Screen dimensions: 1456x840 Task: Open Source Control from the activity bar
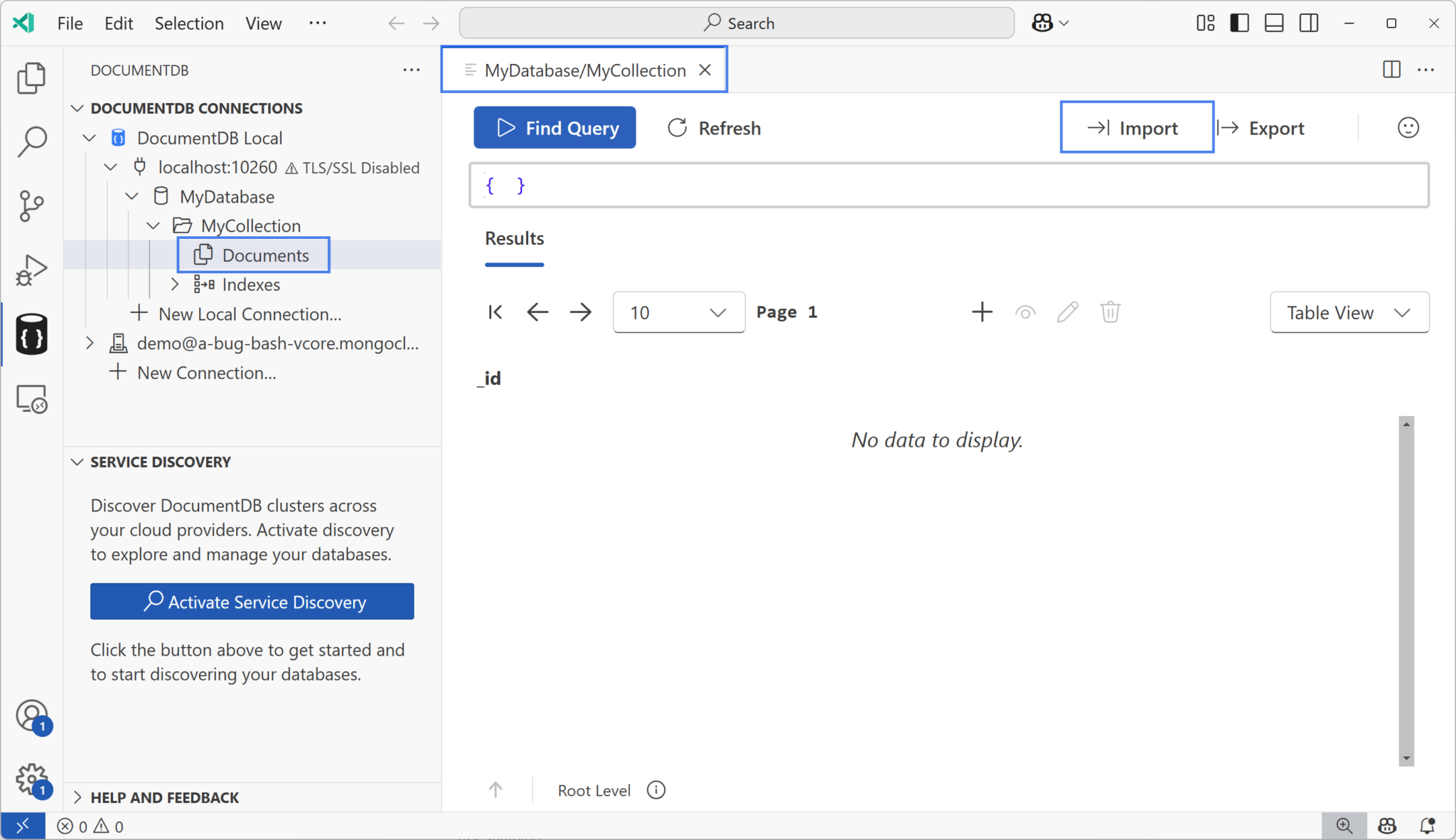[31, 205]
